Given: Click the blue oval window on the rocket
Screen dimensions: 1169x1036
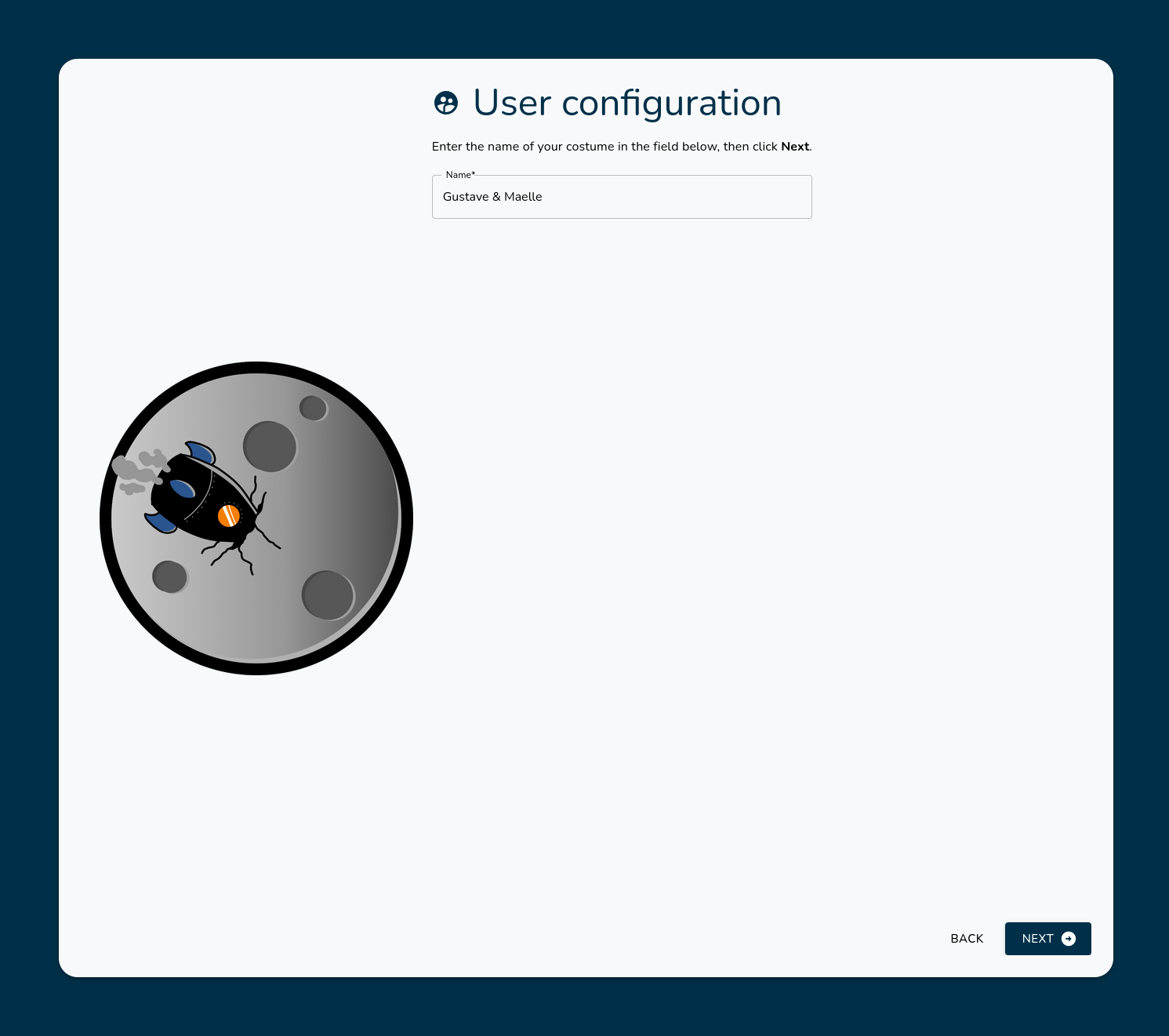Looking at the screenshot, I should (x=182, y=489).
